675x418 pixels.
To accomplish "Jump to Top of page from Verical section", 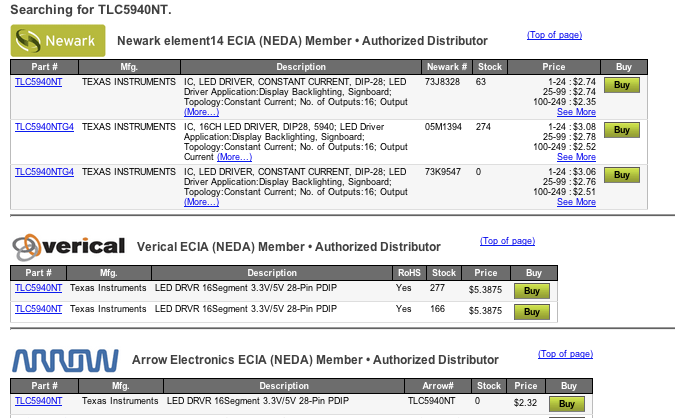I will click(x=508, y=241).
